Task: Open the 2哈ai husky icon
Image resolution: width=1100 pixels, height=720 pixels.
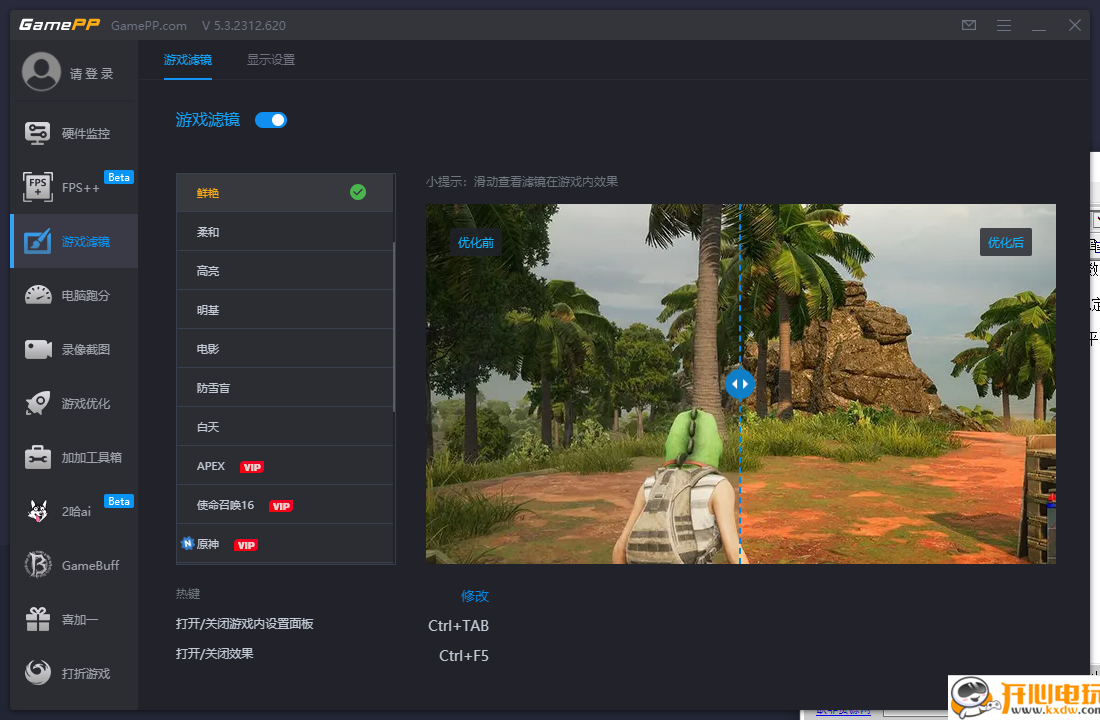Action: tap(37, 511)
